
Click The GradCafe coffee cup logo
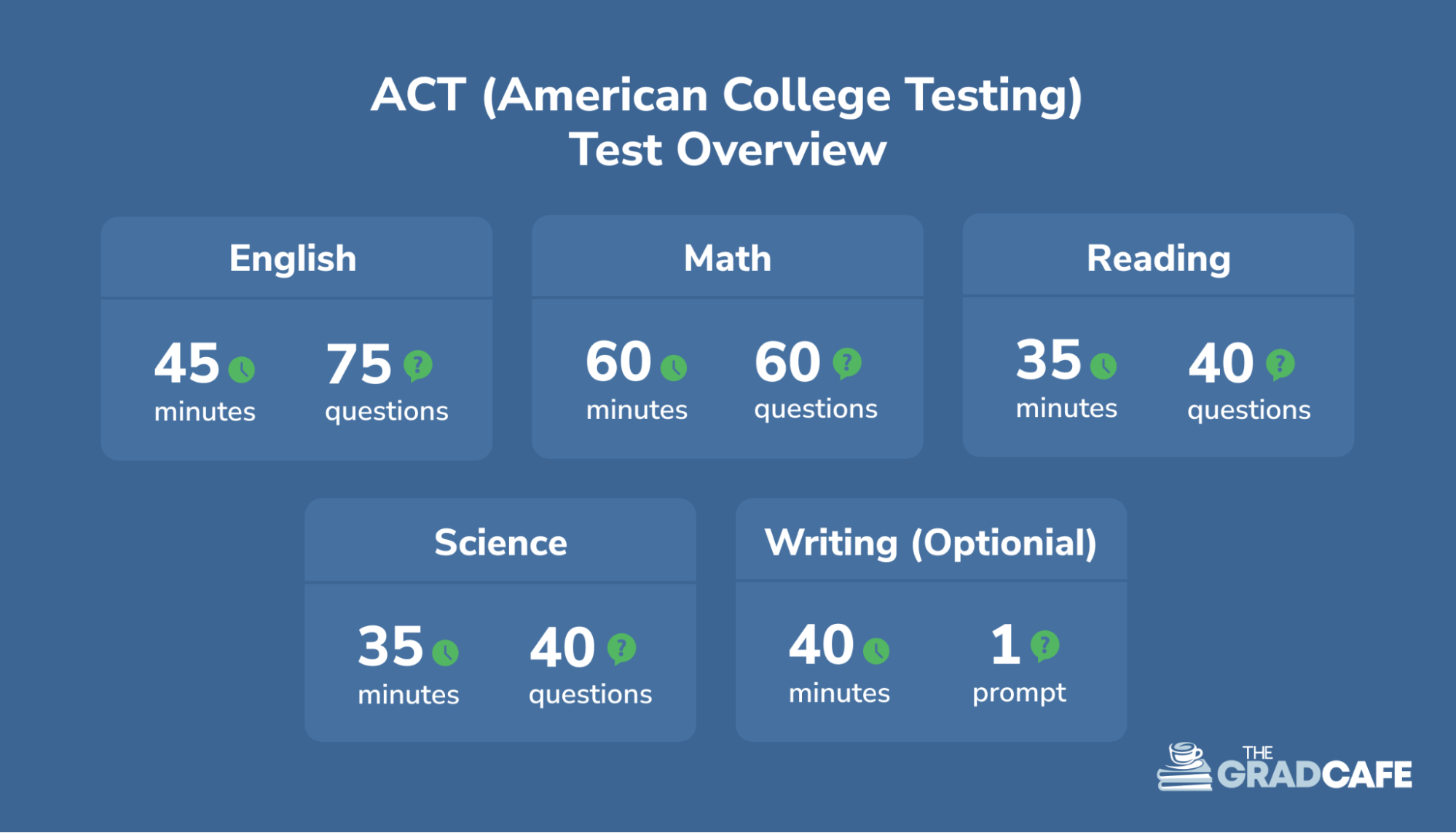(1184, 767)
